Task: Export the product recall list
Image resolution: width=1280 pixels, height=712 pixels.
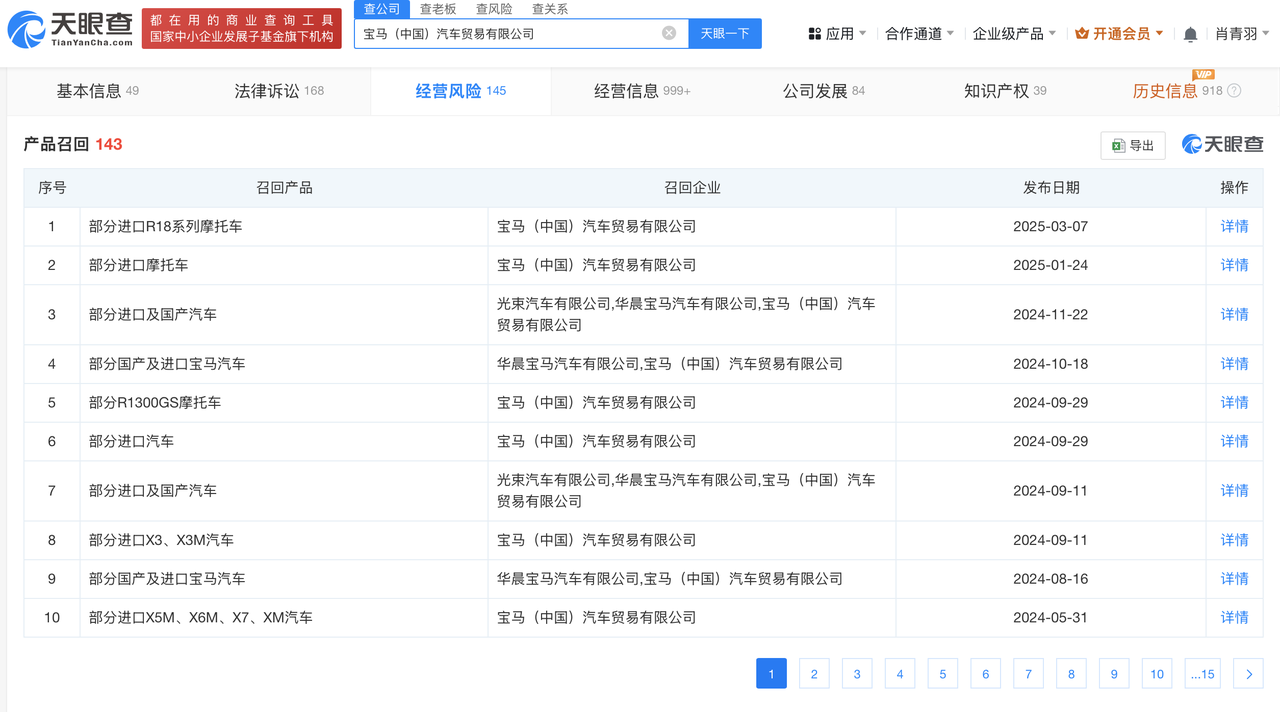Action: click(x=1133, y=145)
